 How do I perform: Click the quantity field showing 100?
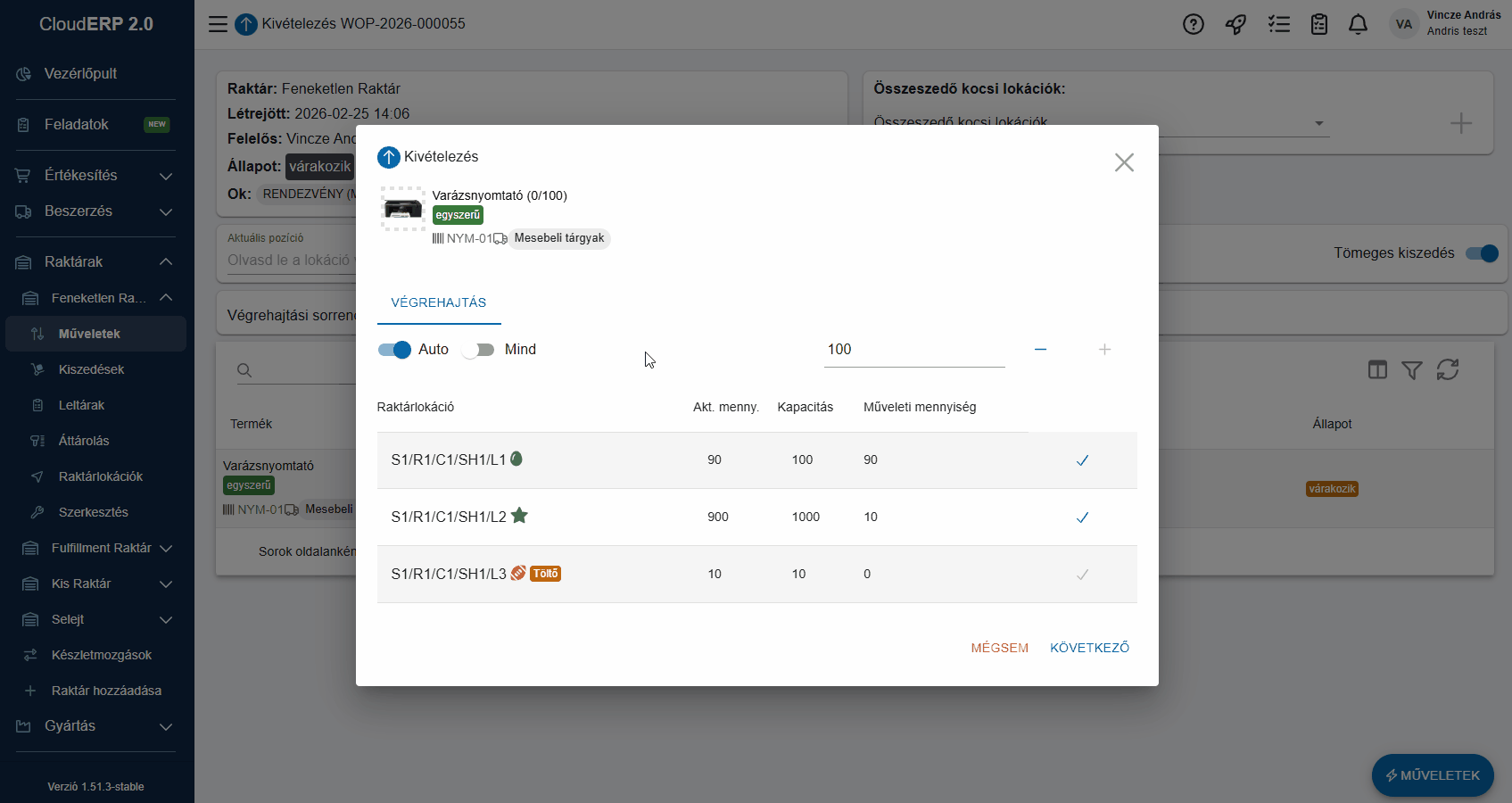click(x=913, y=350)
